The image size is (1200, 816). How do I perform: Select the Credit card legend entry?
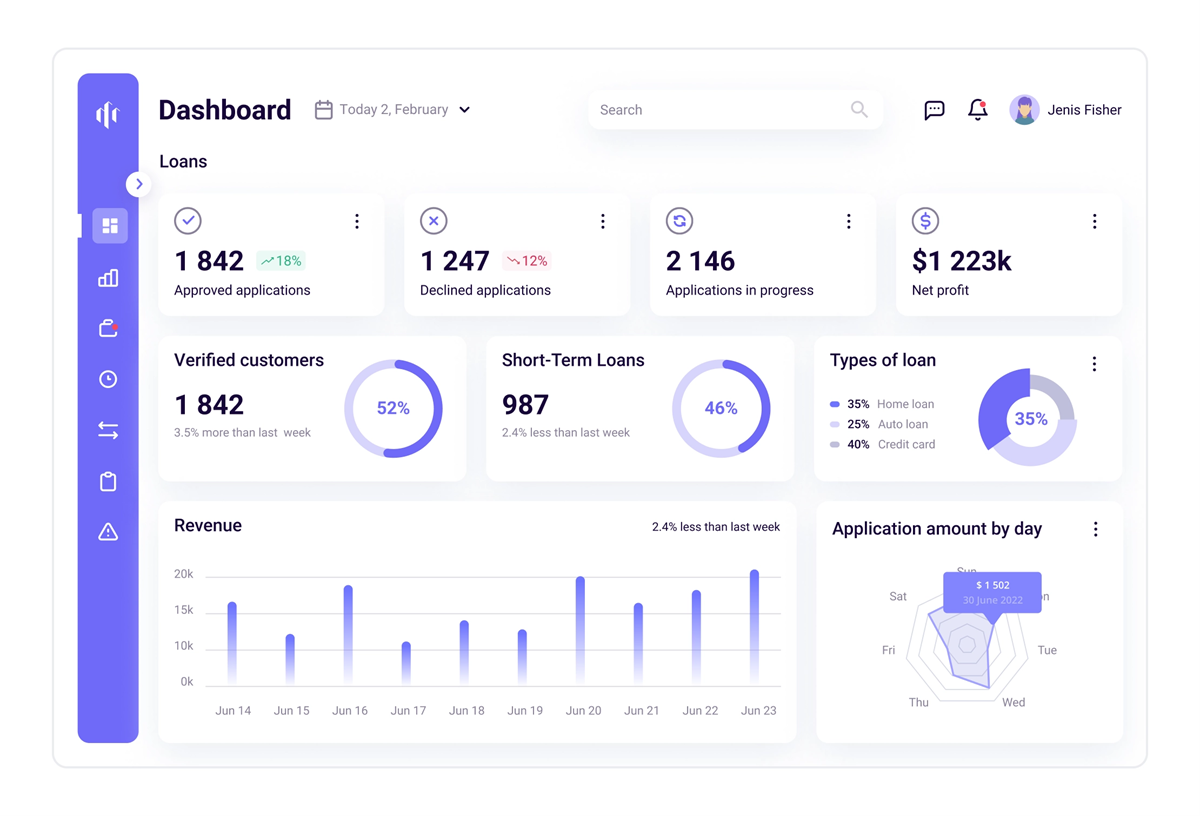883,444
